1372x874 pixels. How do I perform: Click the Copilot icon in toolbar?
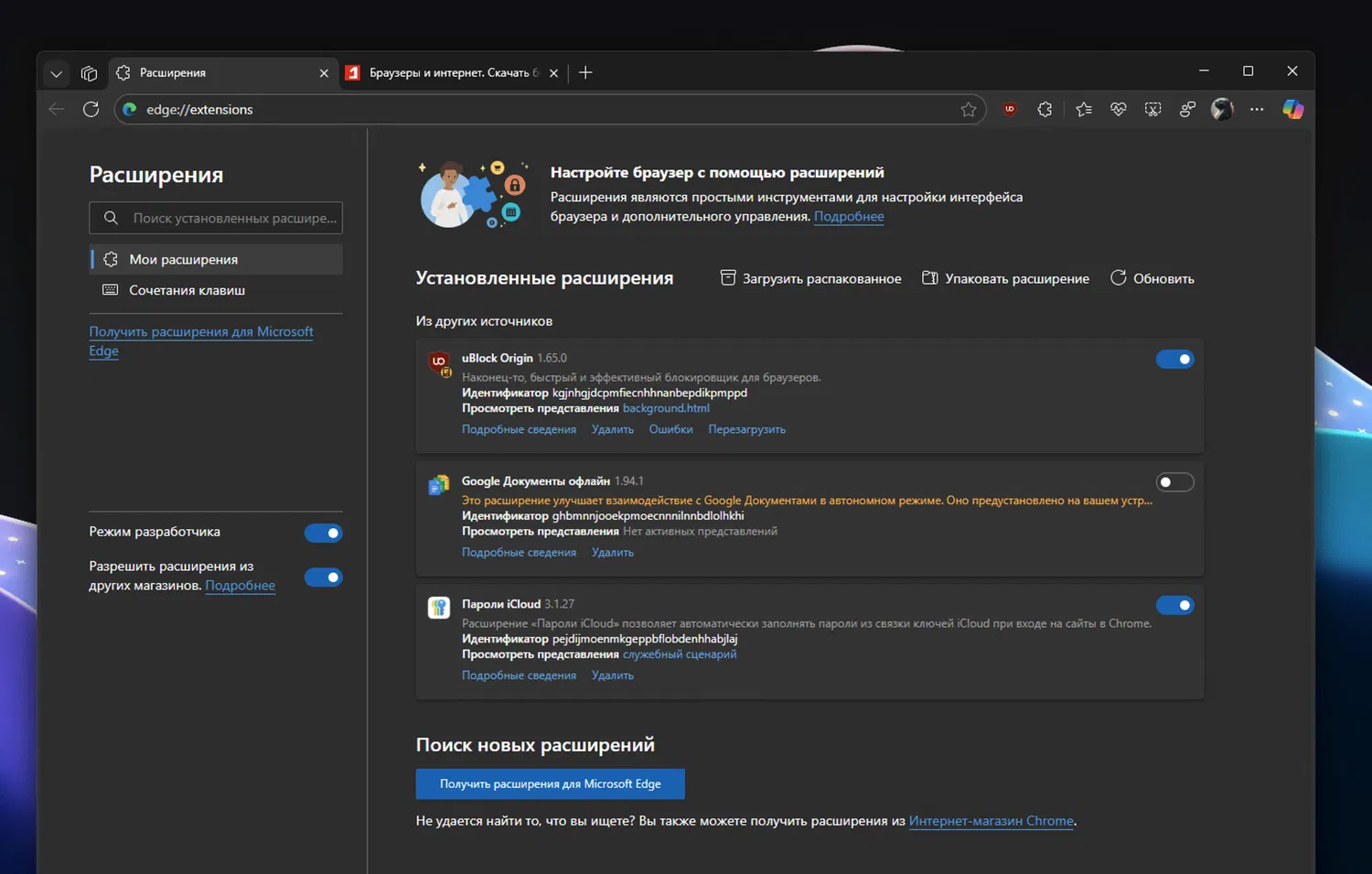pyautogui.click(x=1292, y=110)
